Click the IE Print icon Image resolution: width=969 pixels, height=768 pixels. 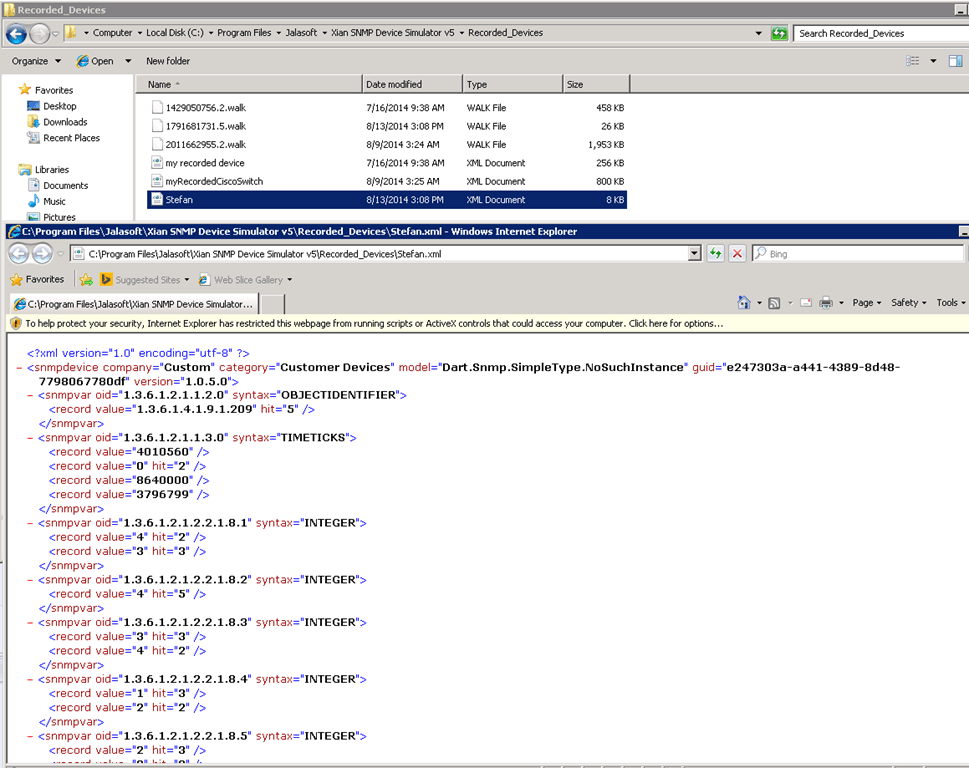click(x=826, y=303)
